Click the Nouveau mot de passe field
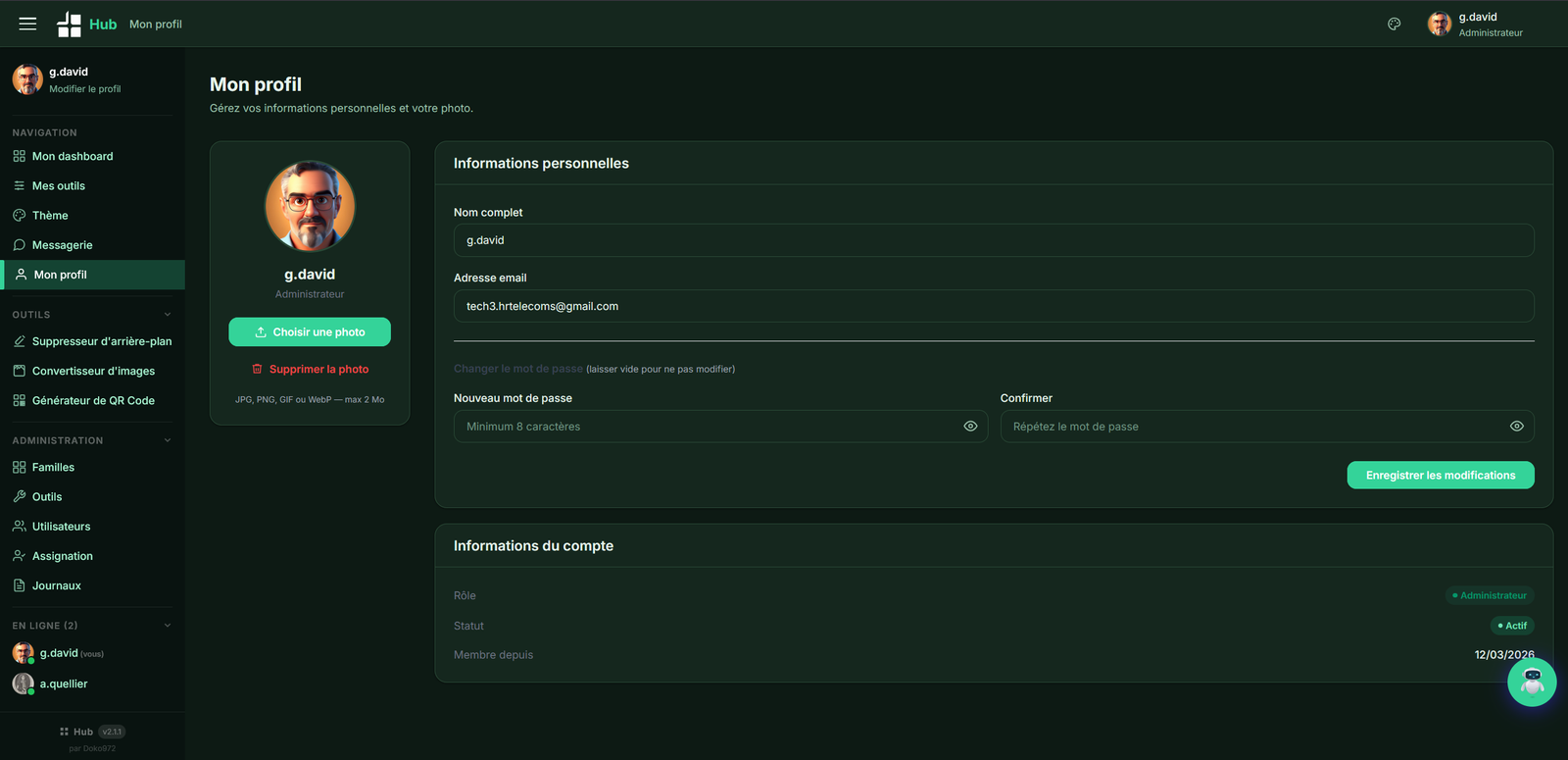The image size is (1568, 760). [x=720, y=427]
